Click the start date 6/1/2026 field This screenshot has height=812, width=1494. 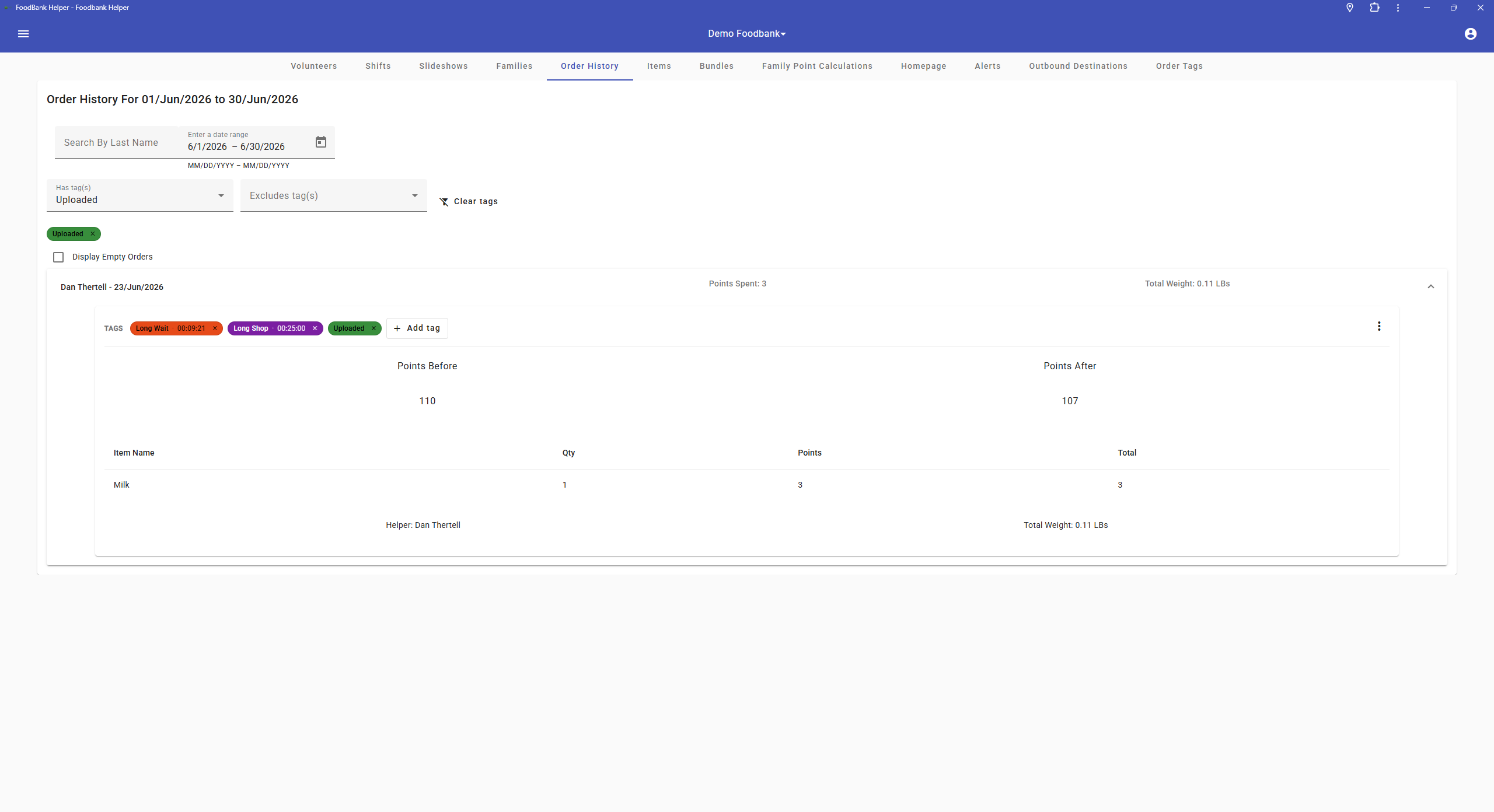coord(207,147)
